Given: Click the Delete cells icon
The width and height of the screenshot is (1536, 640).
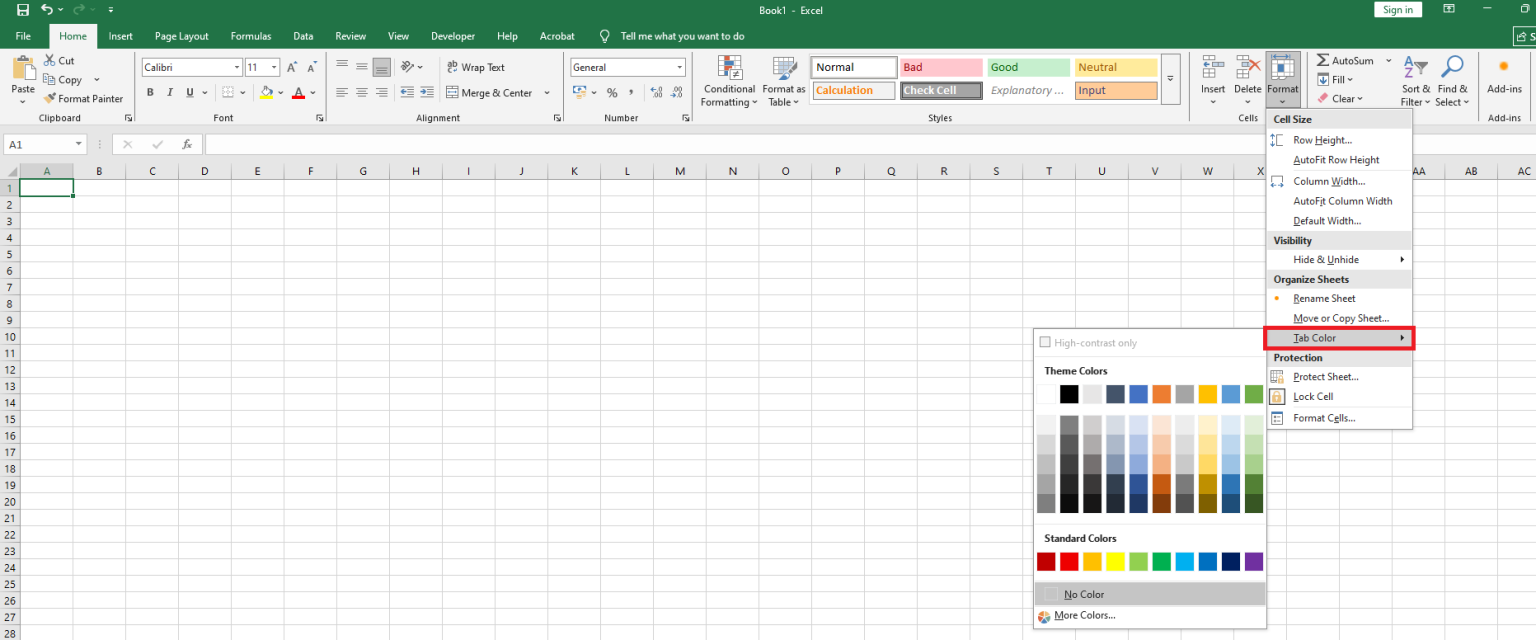Looking at the screenshot, I should tap(1247, 67).
